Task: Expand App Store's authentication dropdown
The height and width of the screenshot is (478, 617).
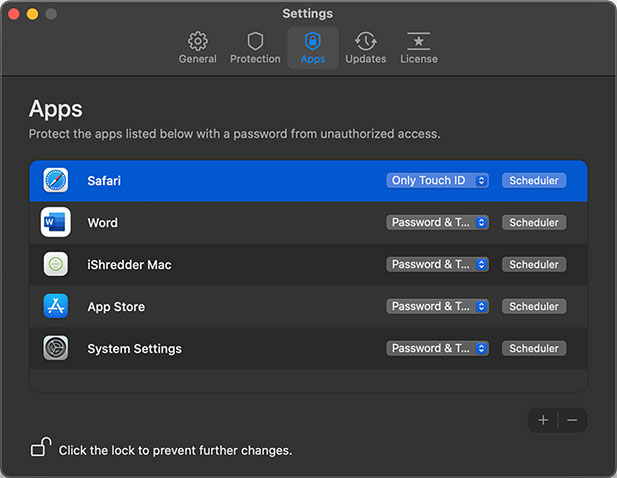Action: point(437,307)
